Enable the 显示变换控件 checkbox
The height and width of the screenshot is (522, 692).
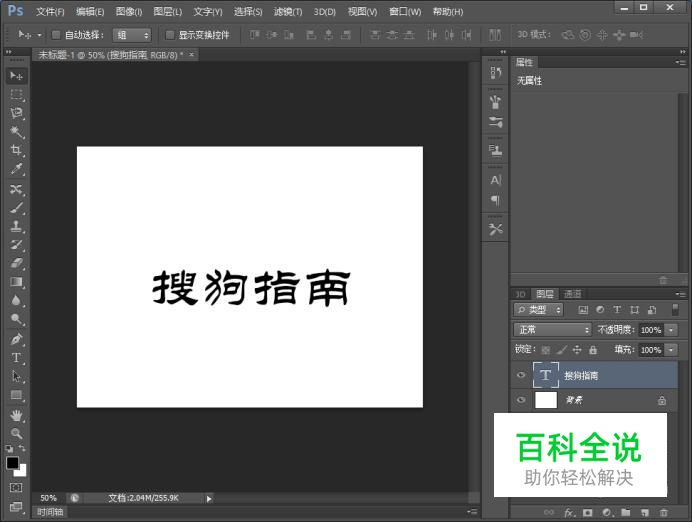tap(169, 35)
